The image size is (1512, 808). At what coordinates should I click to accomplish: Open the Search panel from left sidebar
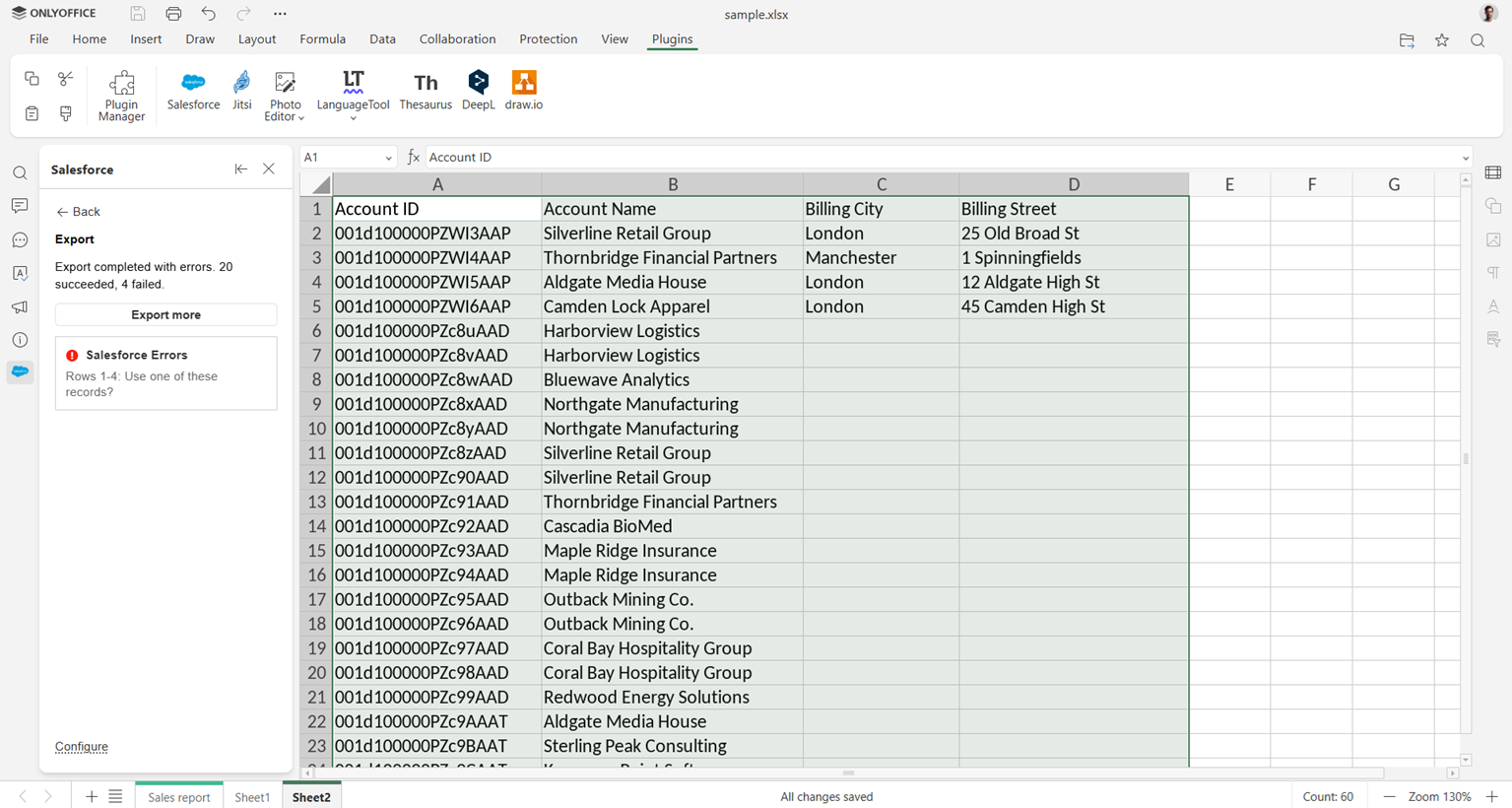point(20,173)
